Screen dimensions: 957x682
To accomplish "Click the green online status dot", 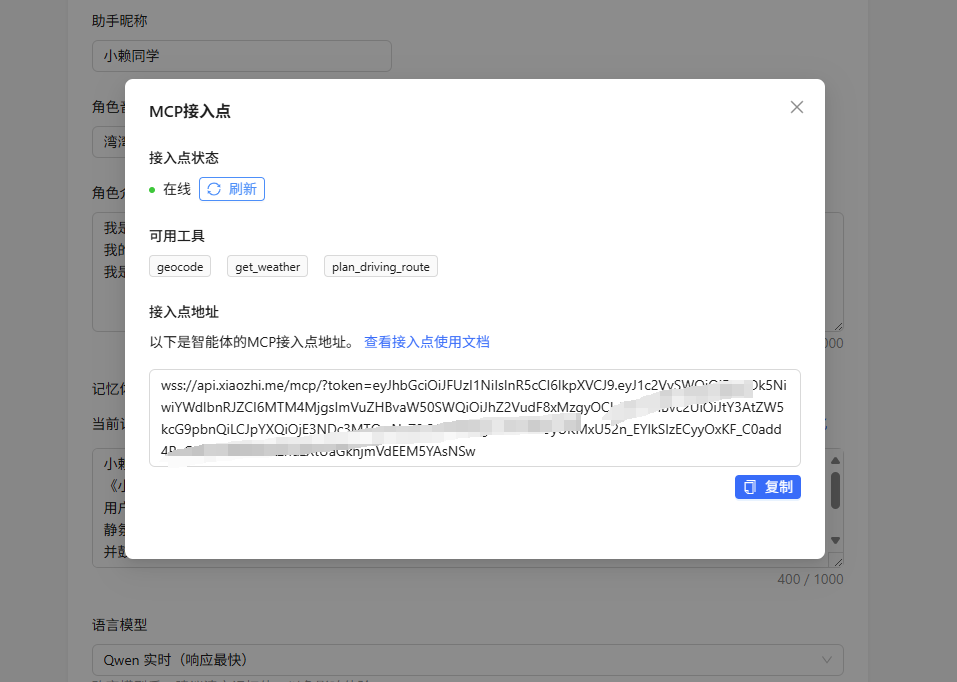I will (152, 189).
